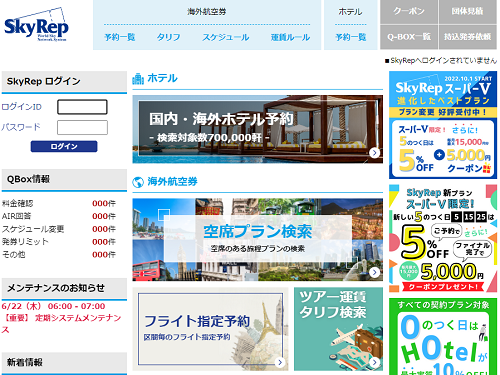Click the 団体見積 button

click(x=468, y=12)
